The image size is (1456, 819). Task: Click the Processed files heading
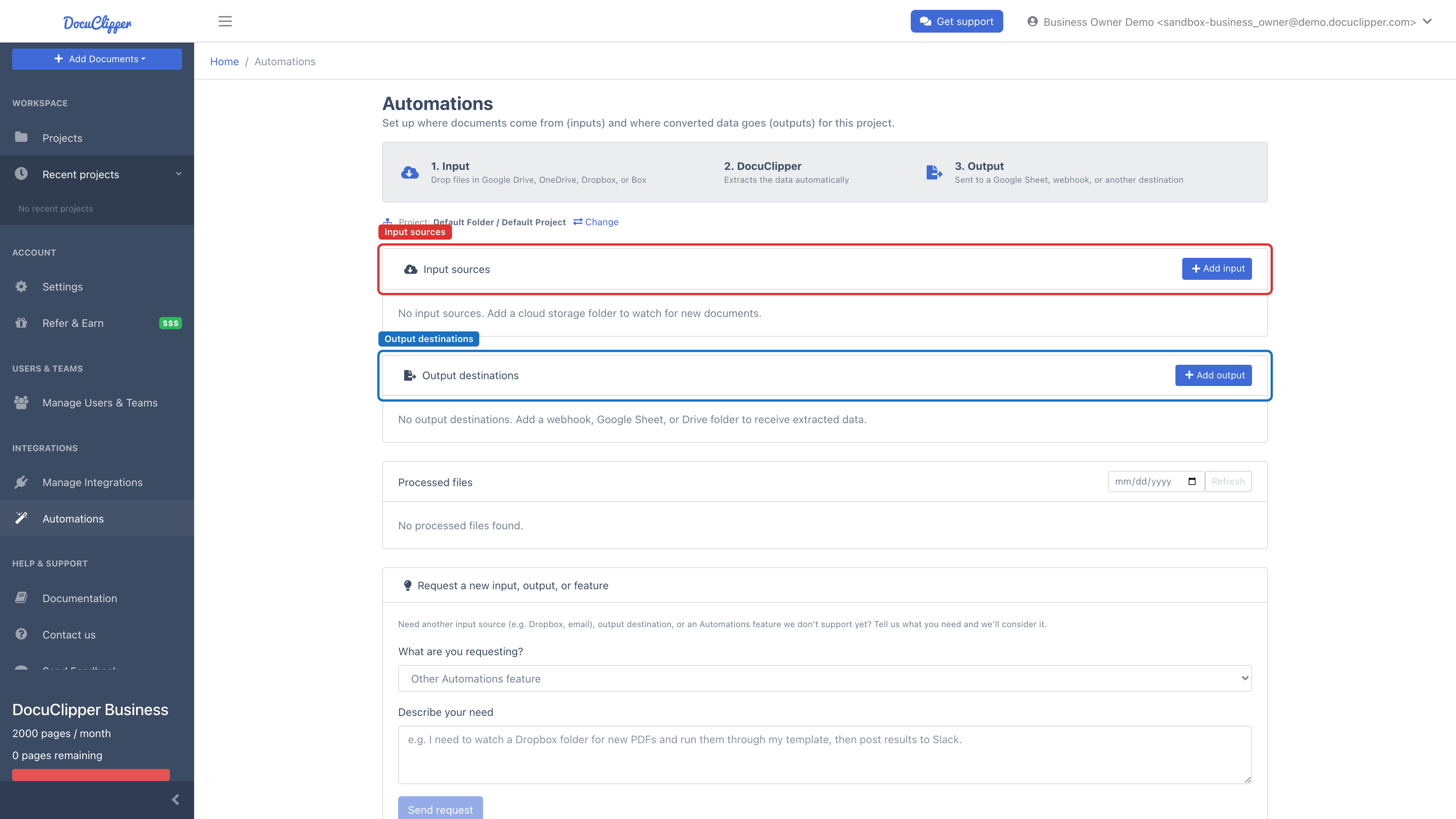435,482
